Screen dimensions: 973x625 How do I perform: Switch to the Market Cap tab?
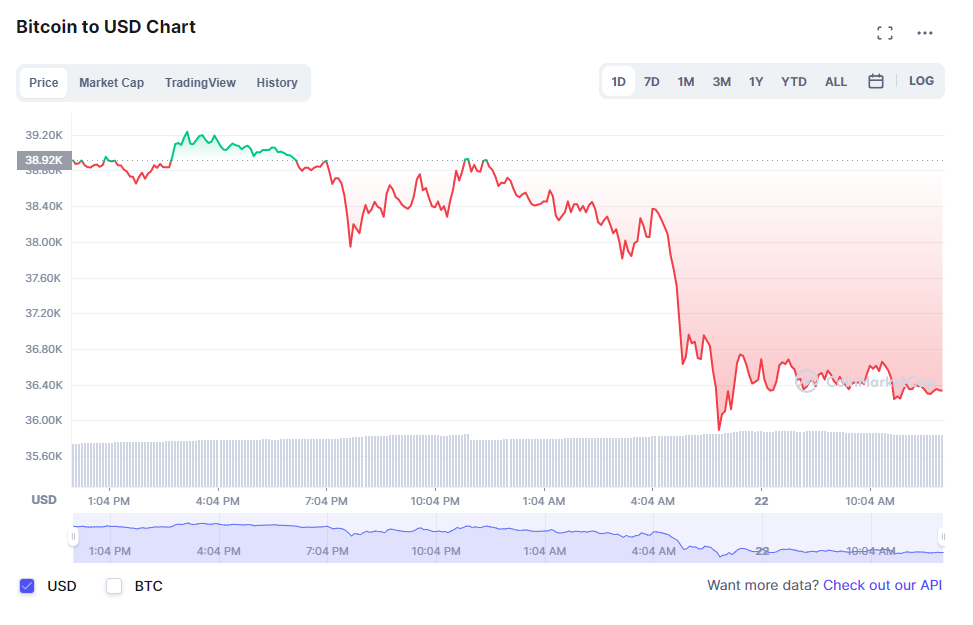point(111,83)
